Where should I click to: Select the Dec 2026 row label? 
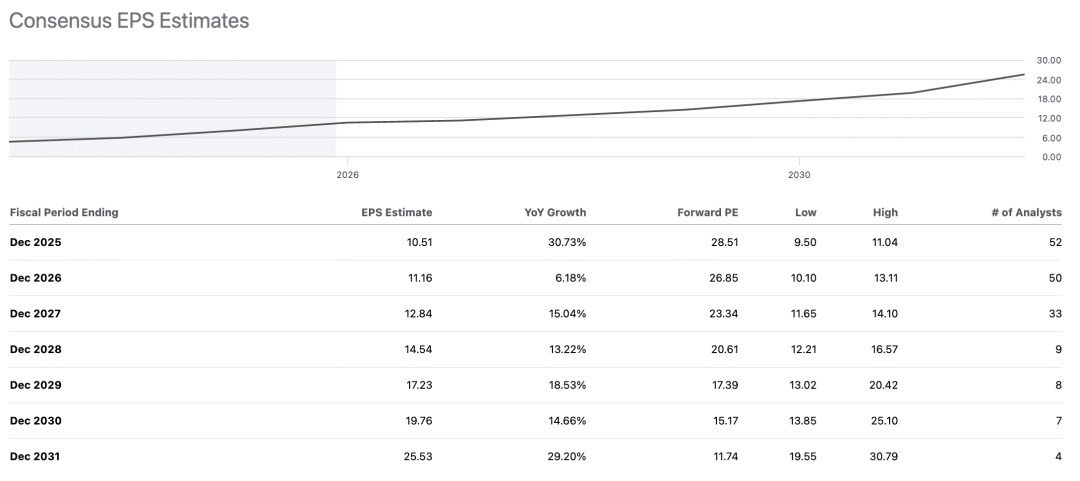click(x=35, y=278)
